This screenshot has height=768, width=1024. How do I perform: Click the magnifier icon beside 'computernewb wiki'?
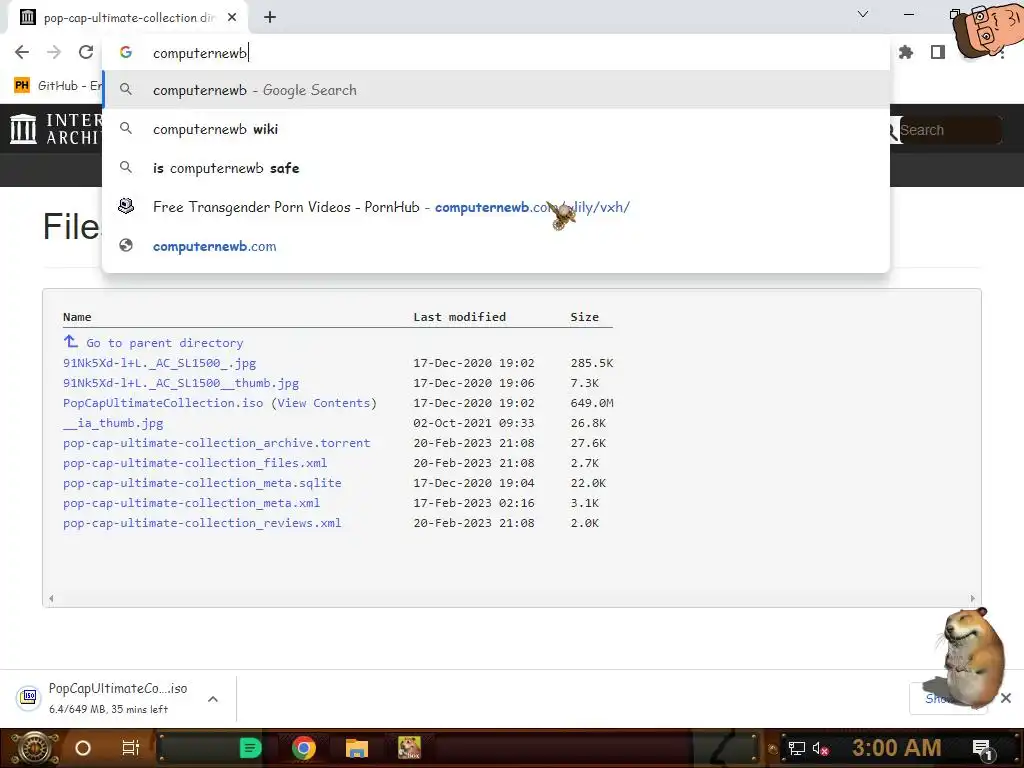coord(126,129)
